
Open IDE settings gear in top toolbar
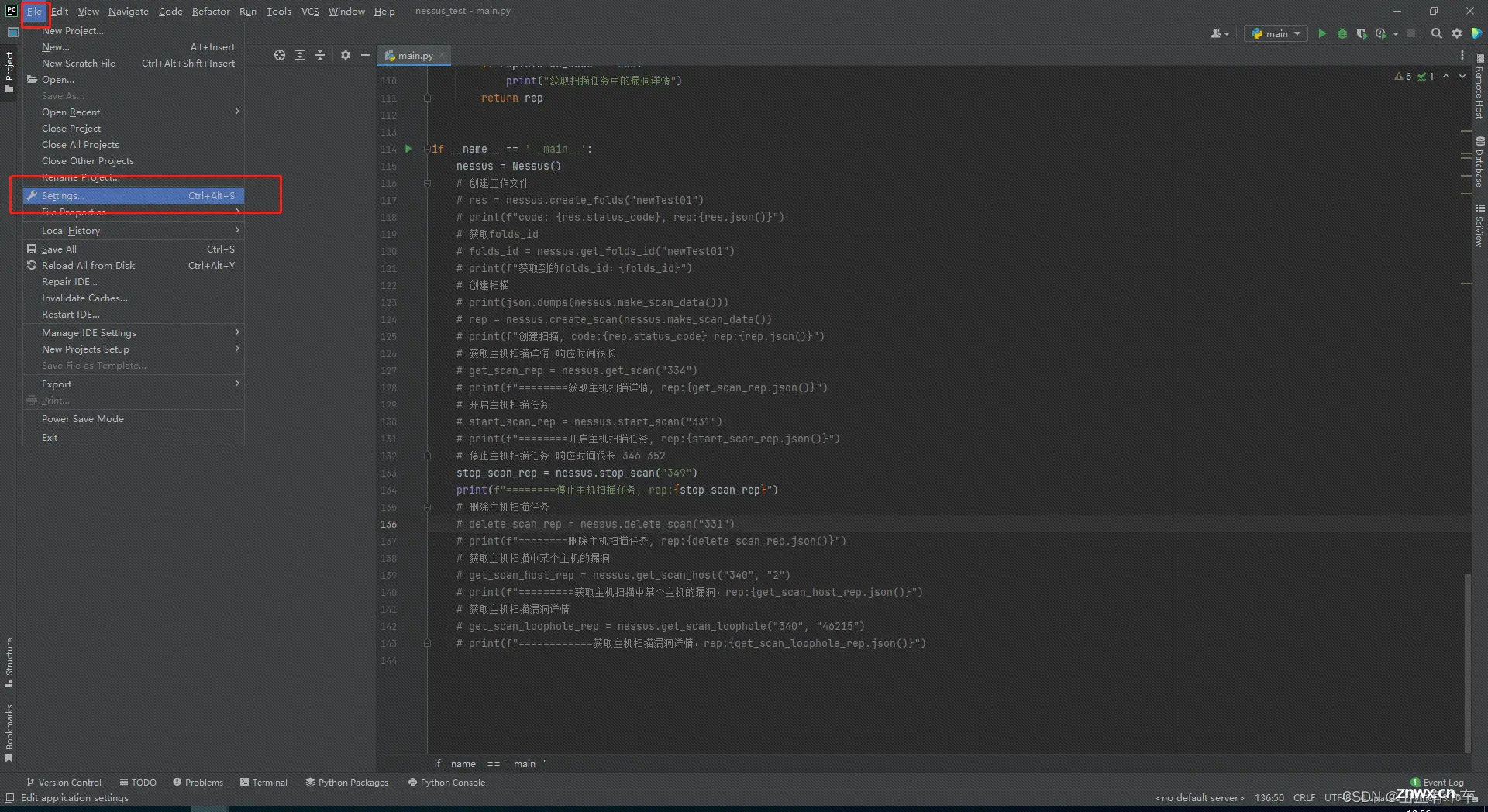[1456, 33]
